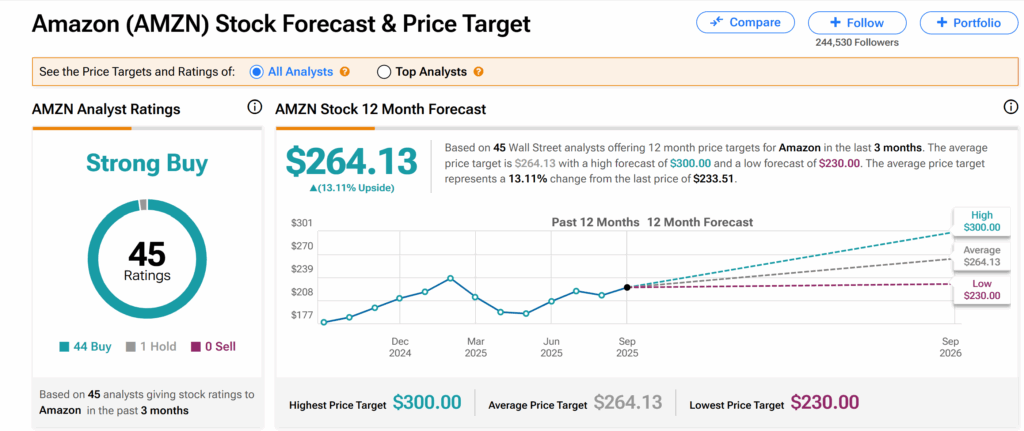Click the Average $264.13 forecast label
1024x431 pixels.
tap(981, 256)
